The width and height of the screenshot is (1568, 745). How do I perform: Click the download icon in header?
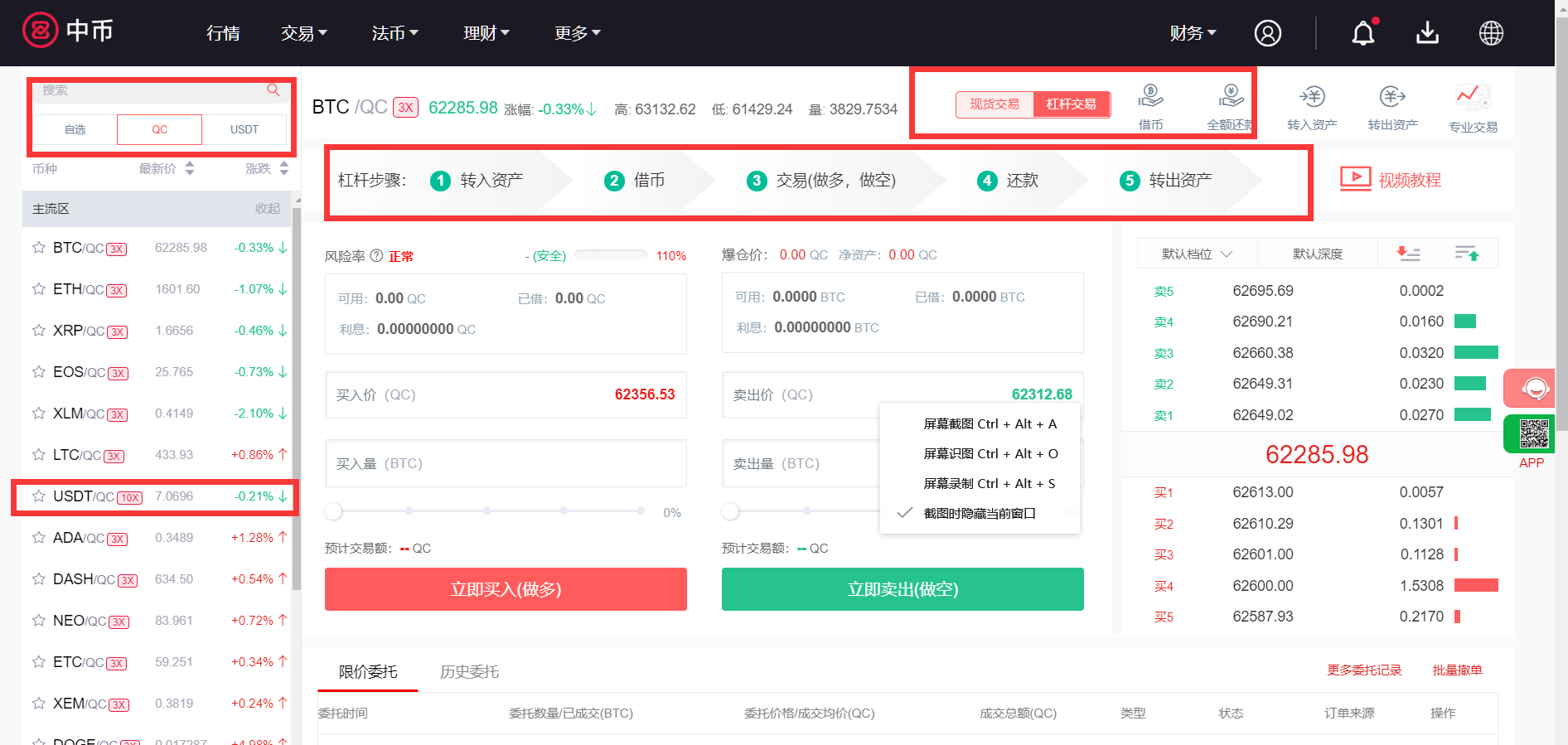(1427, 33)
